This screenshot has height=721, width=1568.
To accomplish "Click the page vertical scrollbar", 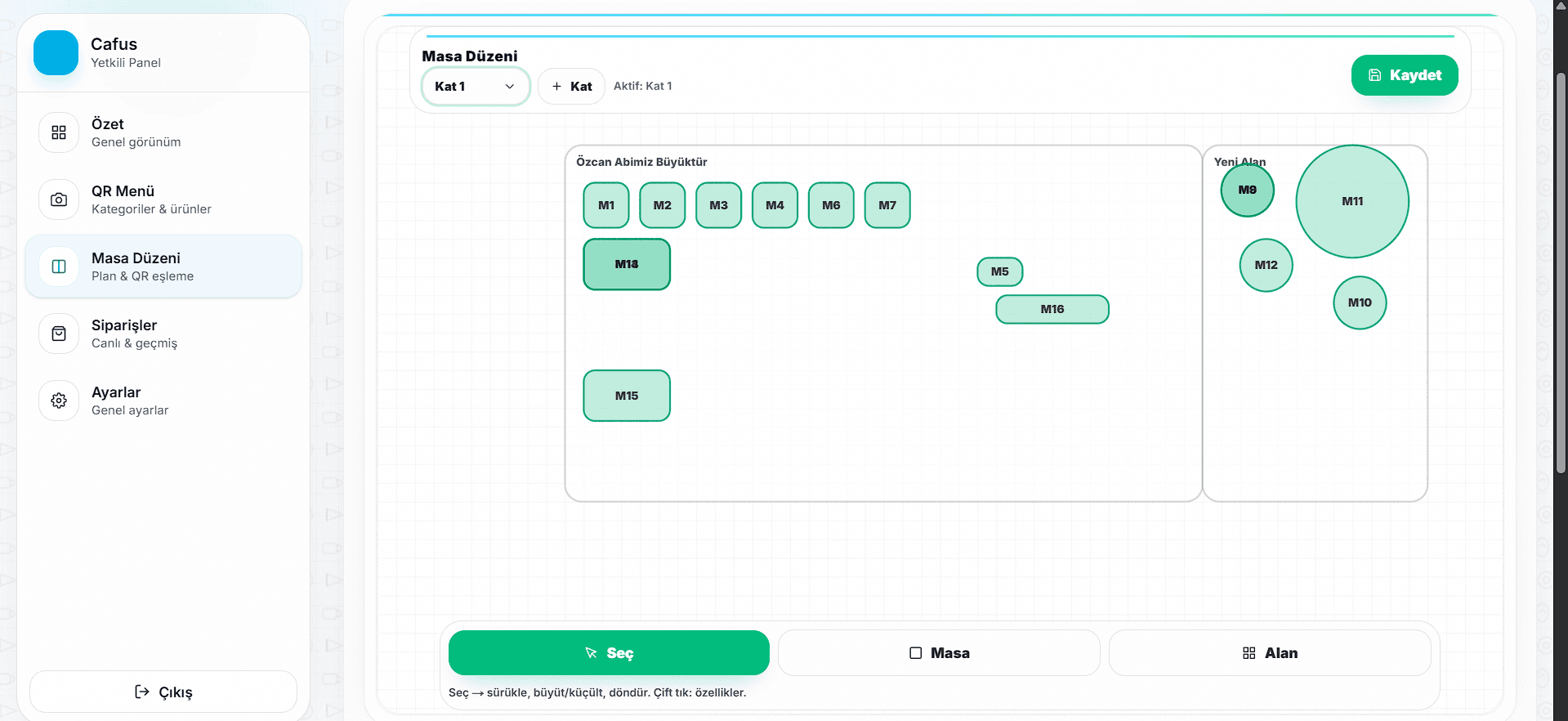I will (1561, 270).
